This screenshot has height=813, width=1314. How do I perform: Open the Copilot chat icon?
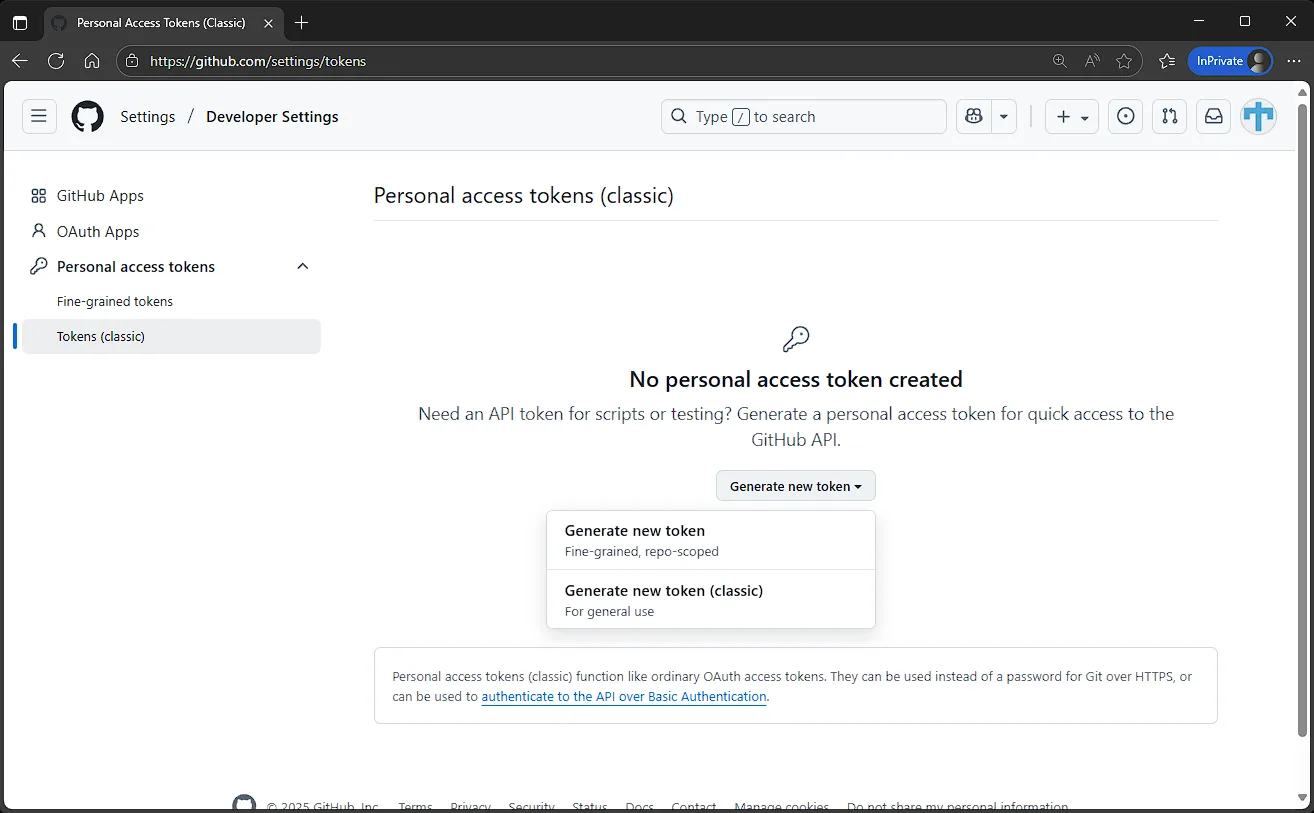pos(973,116)
